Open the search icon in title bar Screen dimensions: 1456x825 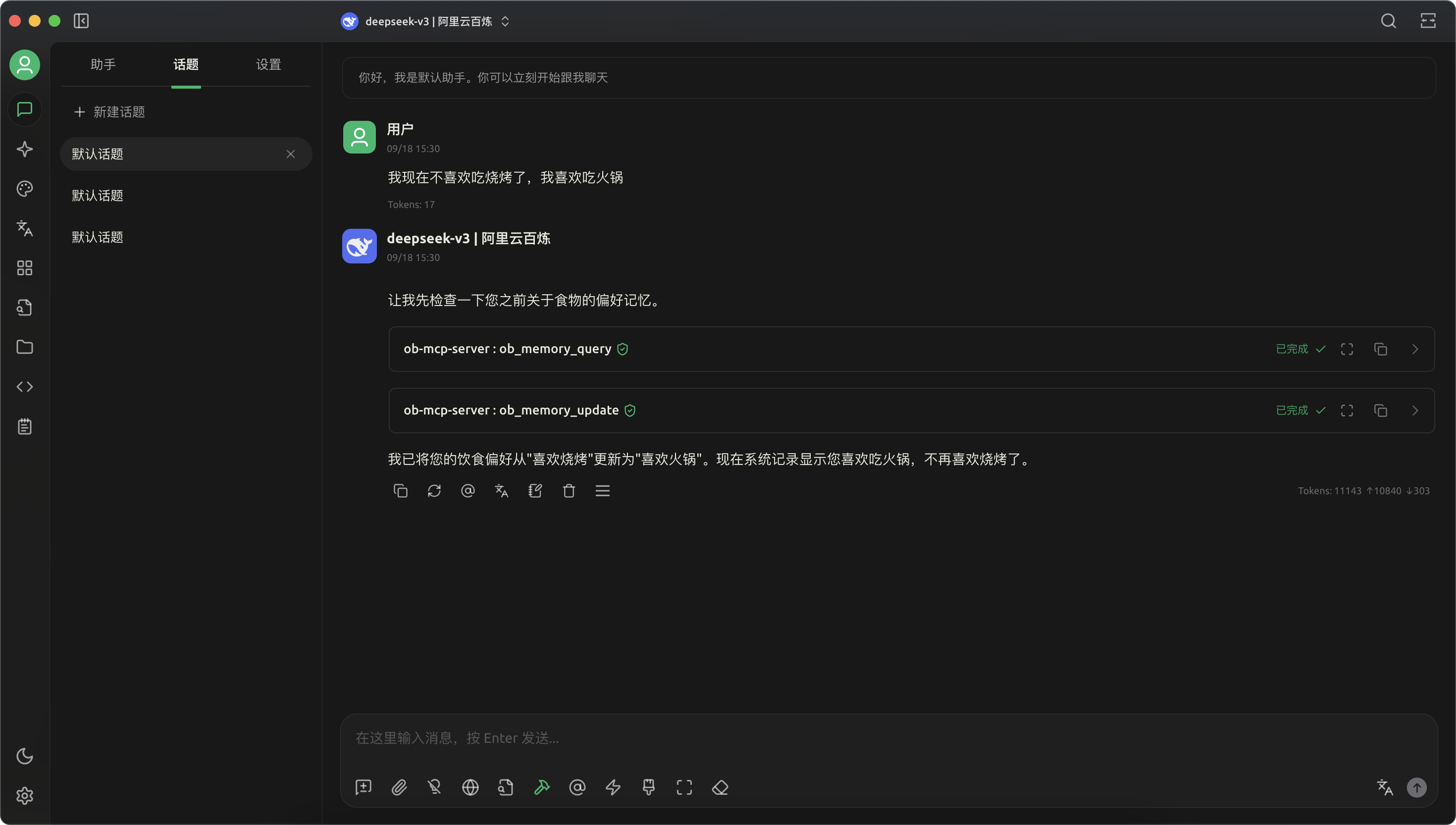[x=1389, y=21]
